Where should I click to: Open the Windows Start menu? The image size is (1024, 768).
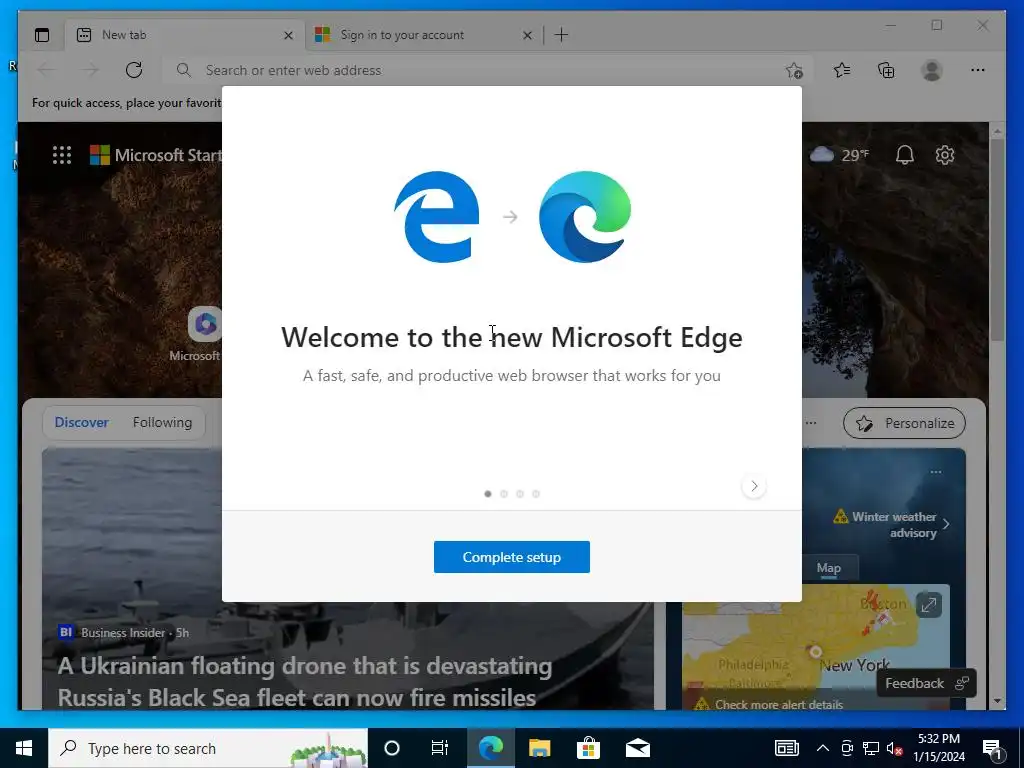coord(24,748)
